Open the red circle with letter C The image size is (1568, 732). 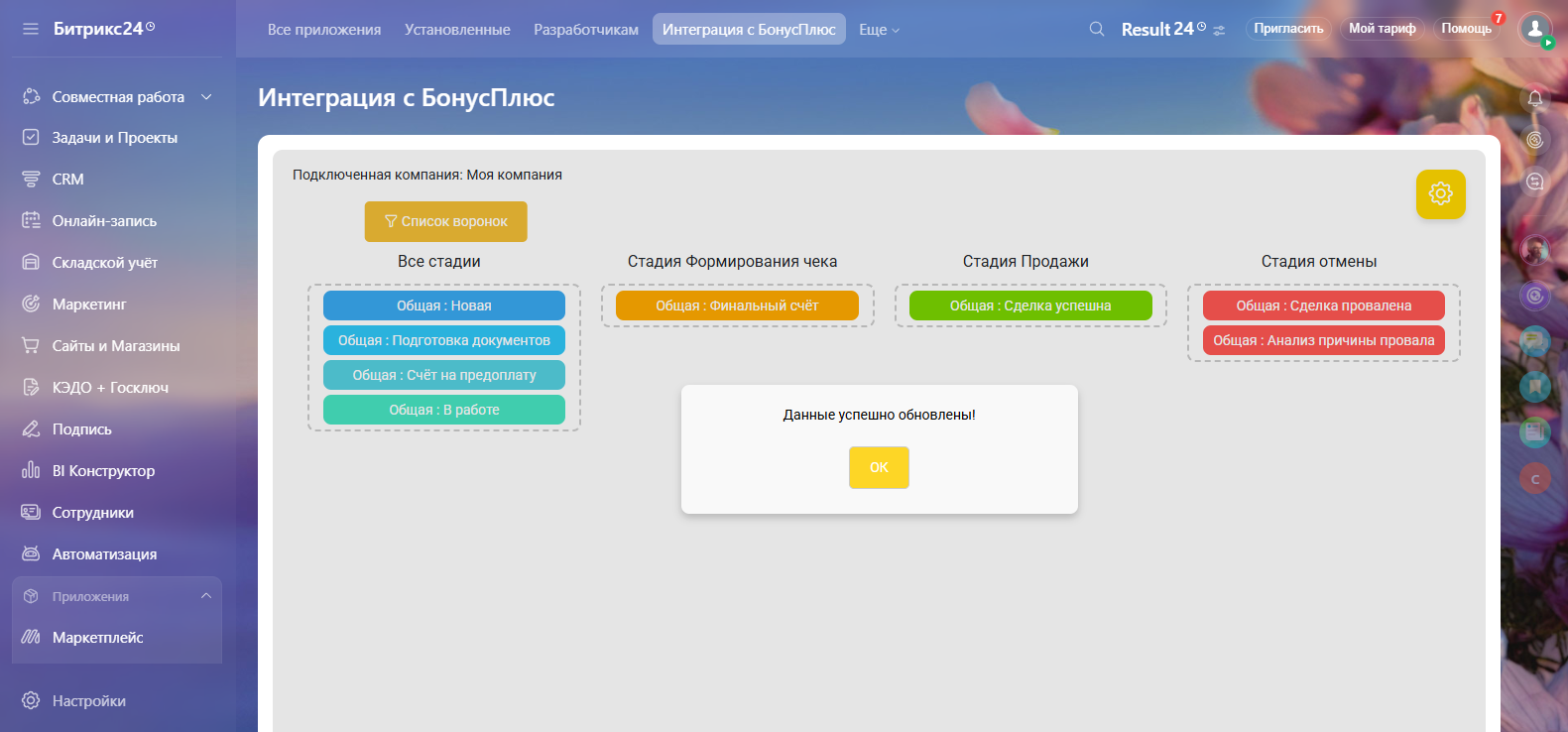tap(1535, 479)
